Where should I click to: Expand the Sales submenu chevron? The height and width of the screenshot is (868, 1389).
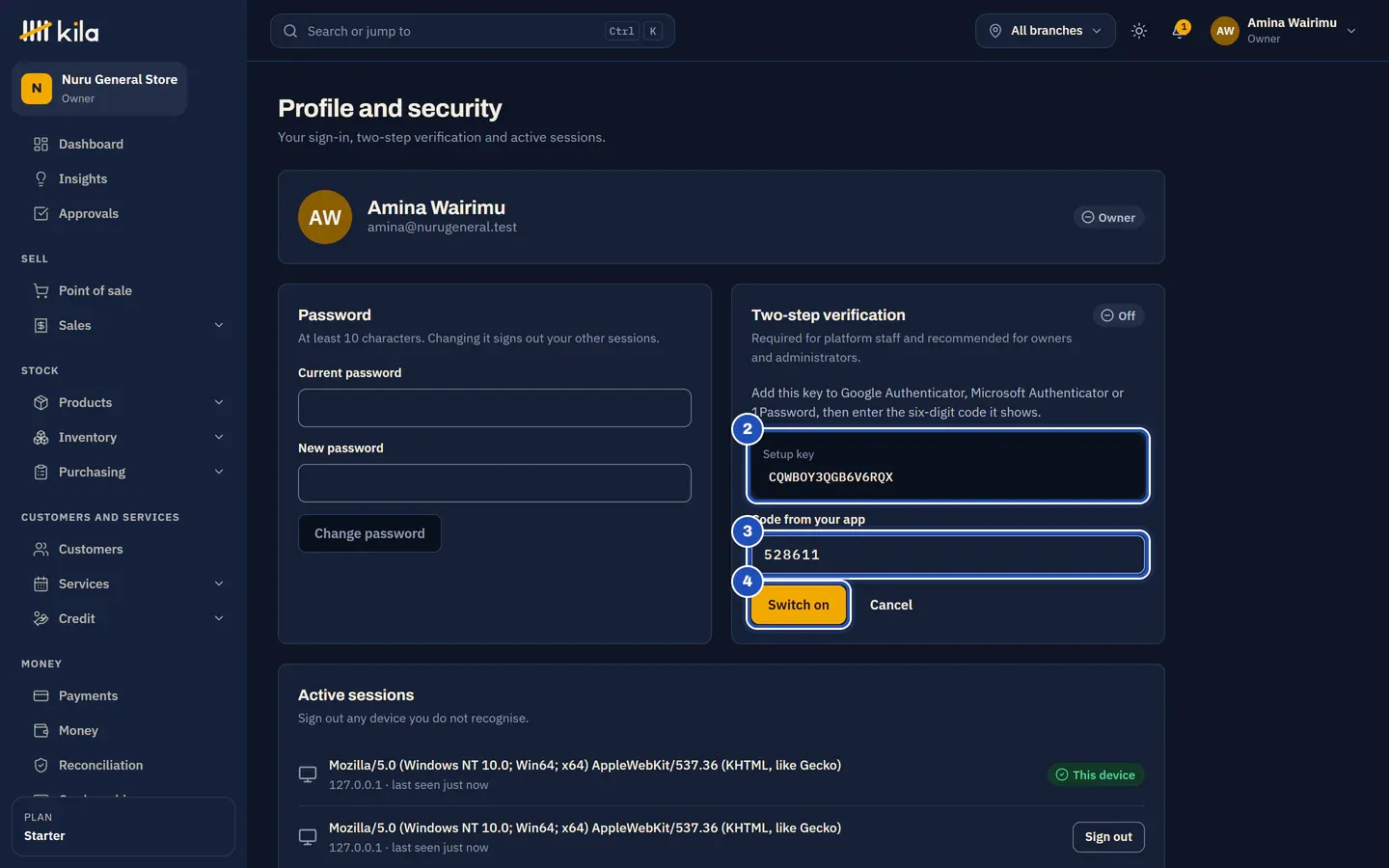point(219,326)
